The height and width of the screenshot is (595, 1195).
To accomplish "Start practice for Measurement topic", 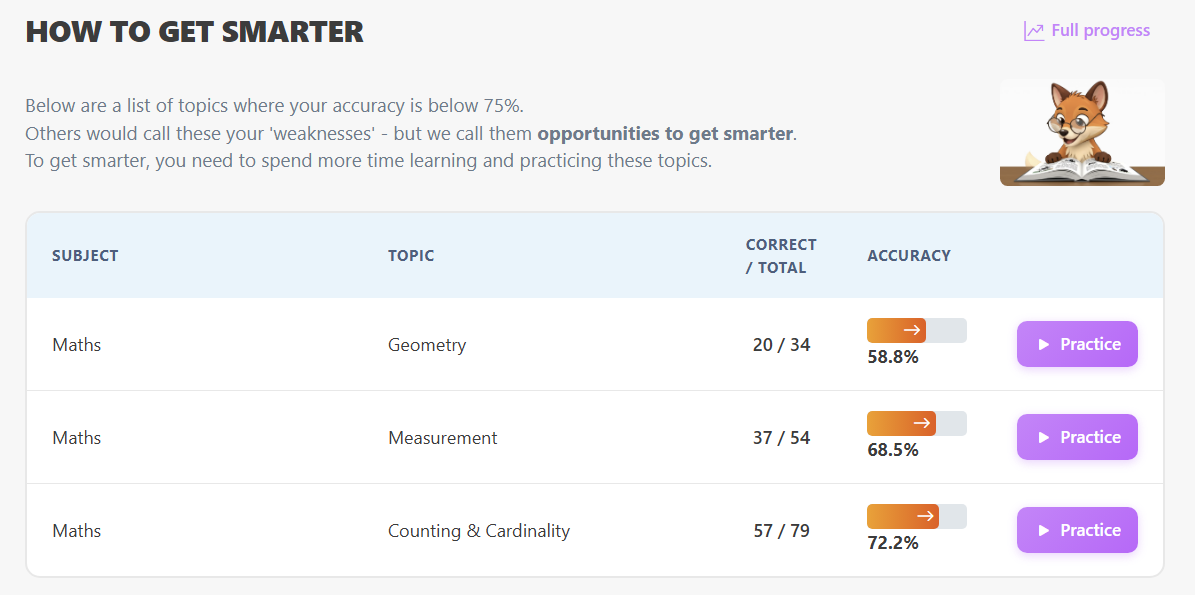I will [x=1077, y=437].
